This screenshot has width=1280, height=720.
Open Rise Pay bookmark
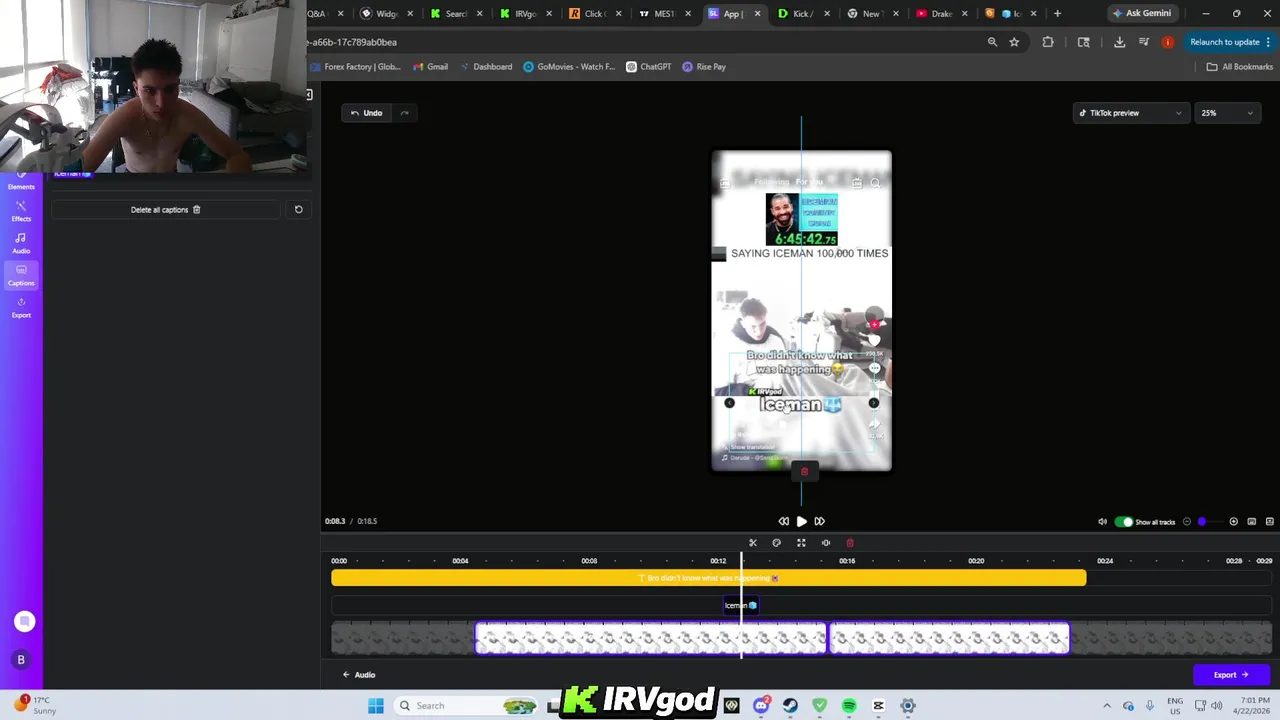(x=704, y=67)
